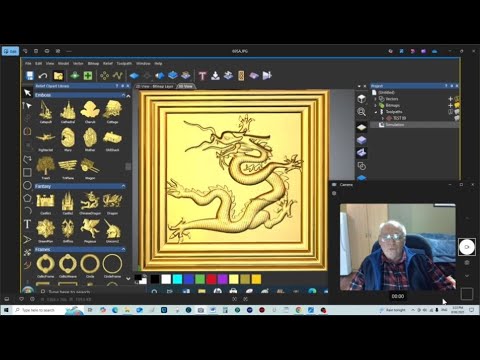The height and width of the screenshot is (360, 480).
Task: Collapse the Emboss clipart section
Action: 123,95
